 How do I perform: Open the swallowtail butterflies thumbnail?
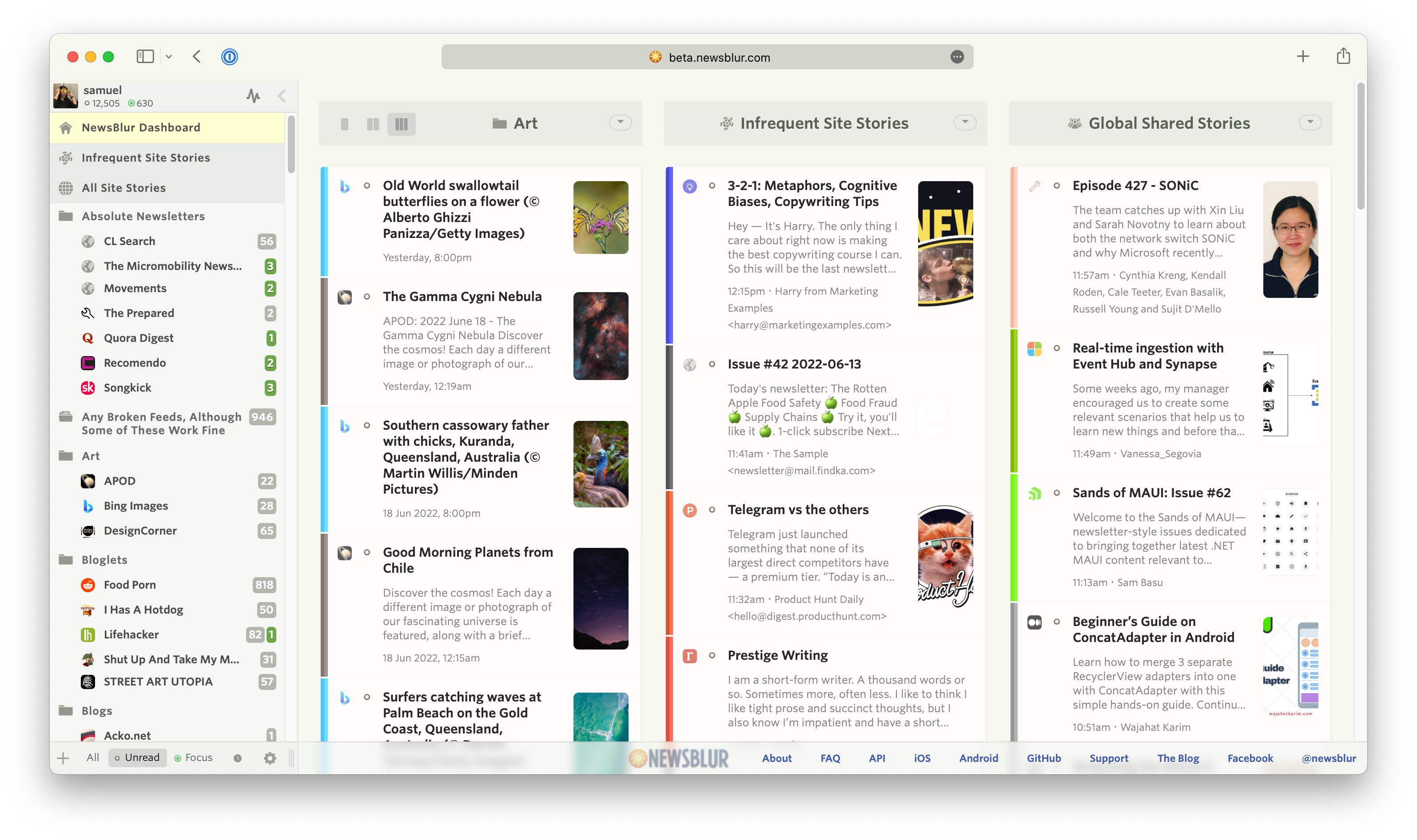[600, 218]
